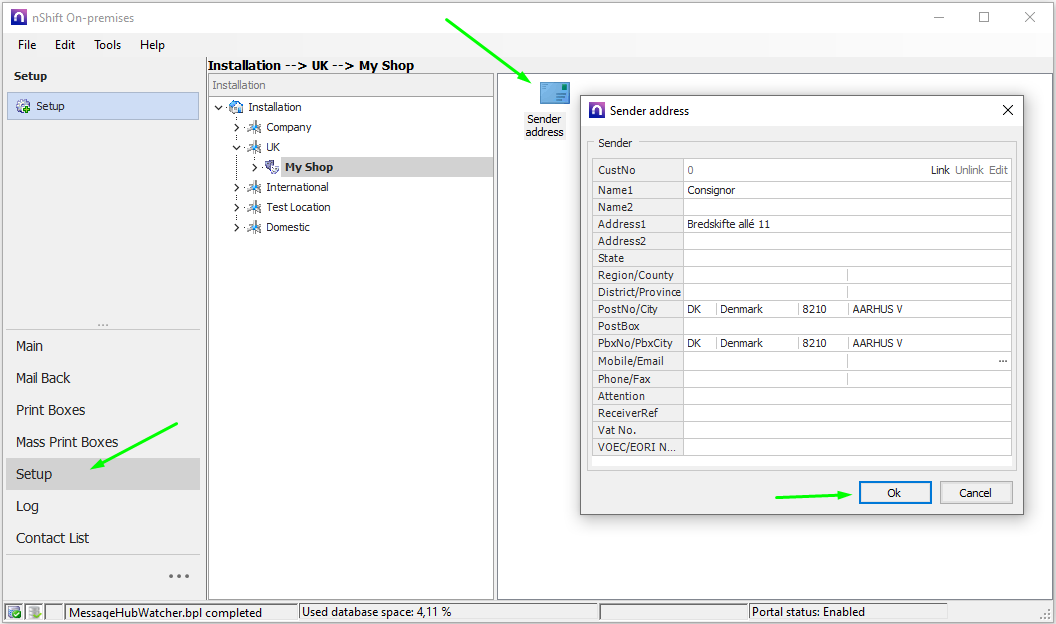Click the download arrow icon in status bar

coord(34,612)
